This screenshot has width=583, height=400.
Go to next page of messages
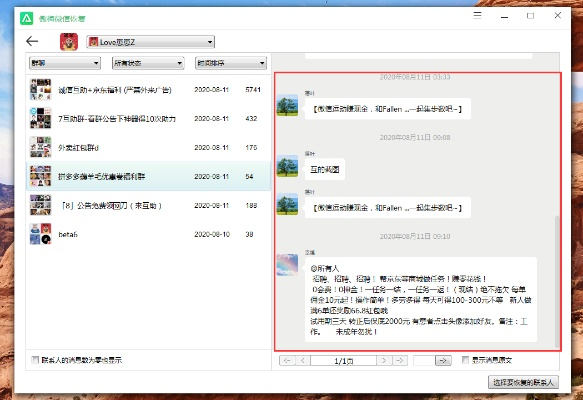coord(384,360)
